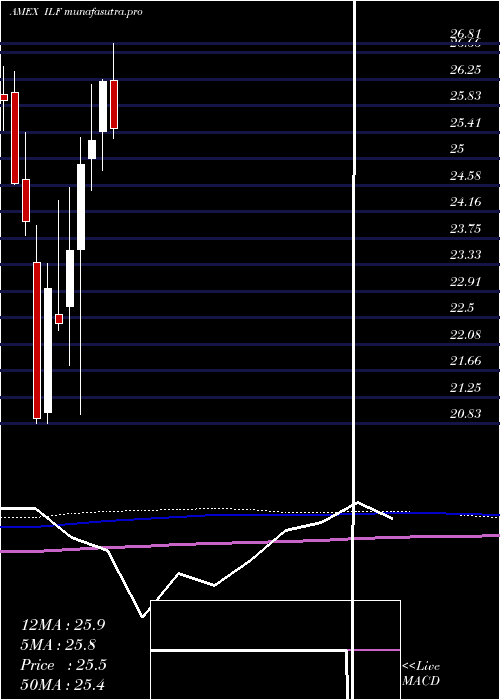This screenshot has height=700, width=500.
Task: Click the AMEX ILF munafasutra.pro title text
Action: pos(76,12)
